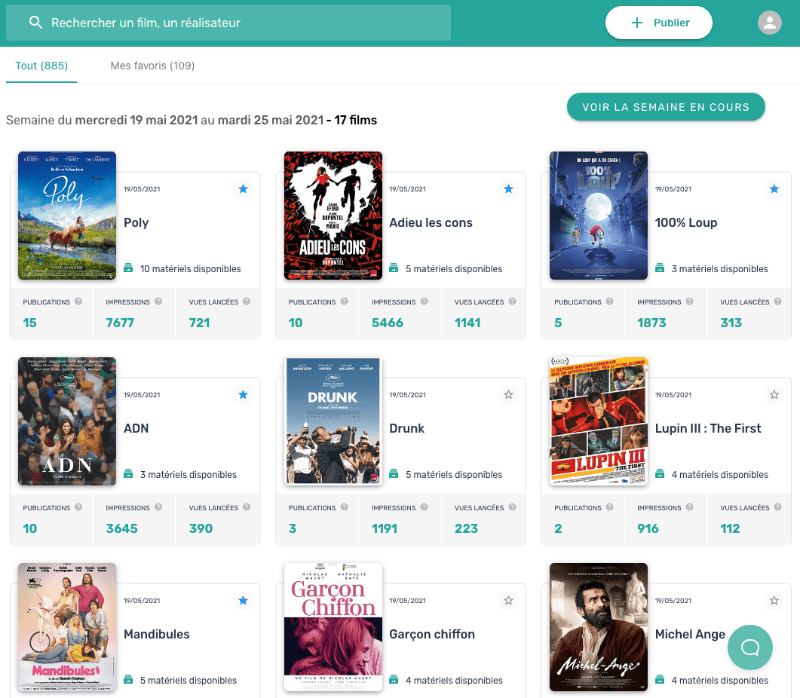This screenshot has width=800, height=698.
Task: Toggle favorite star on 100% Loup
Action: 774,189
